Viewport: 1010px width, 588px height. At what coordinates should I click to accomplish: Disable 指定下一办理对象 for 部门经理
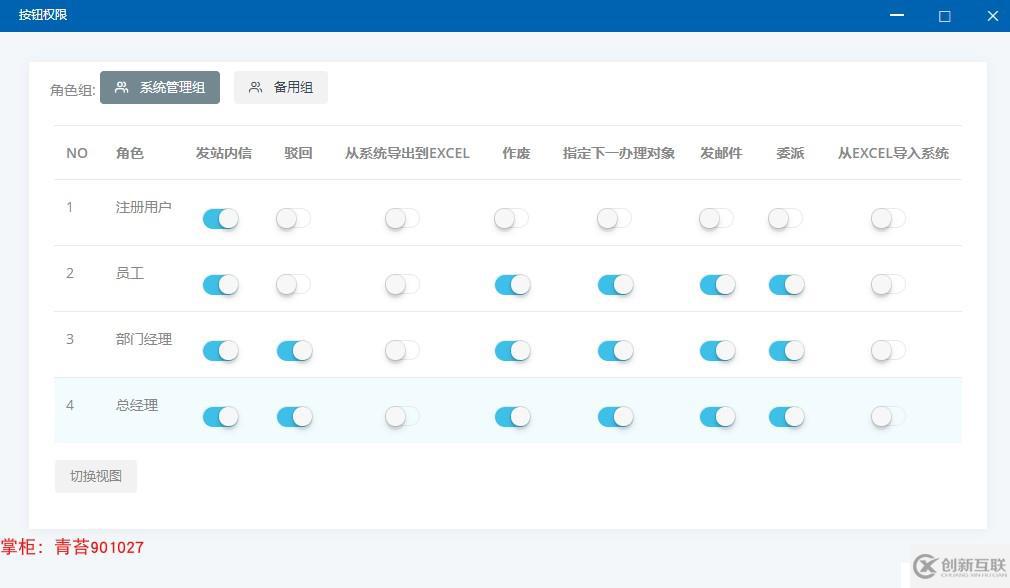coord(615,350)
